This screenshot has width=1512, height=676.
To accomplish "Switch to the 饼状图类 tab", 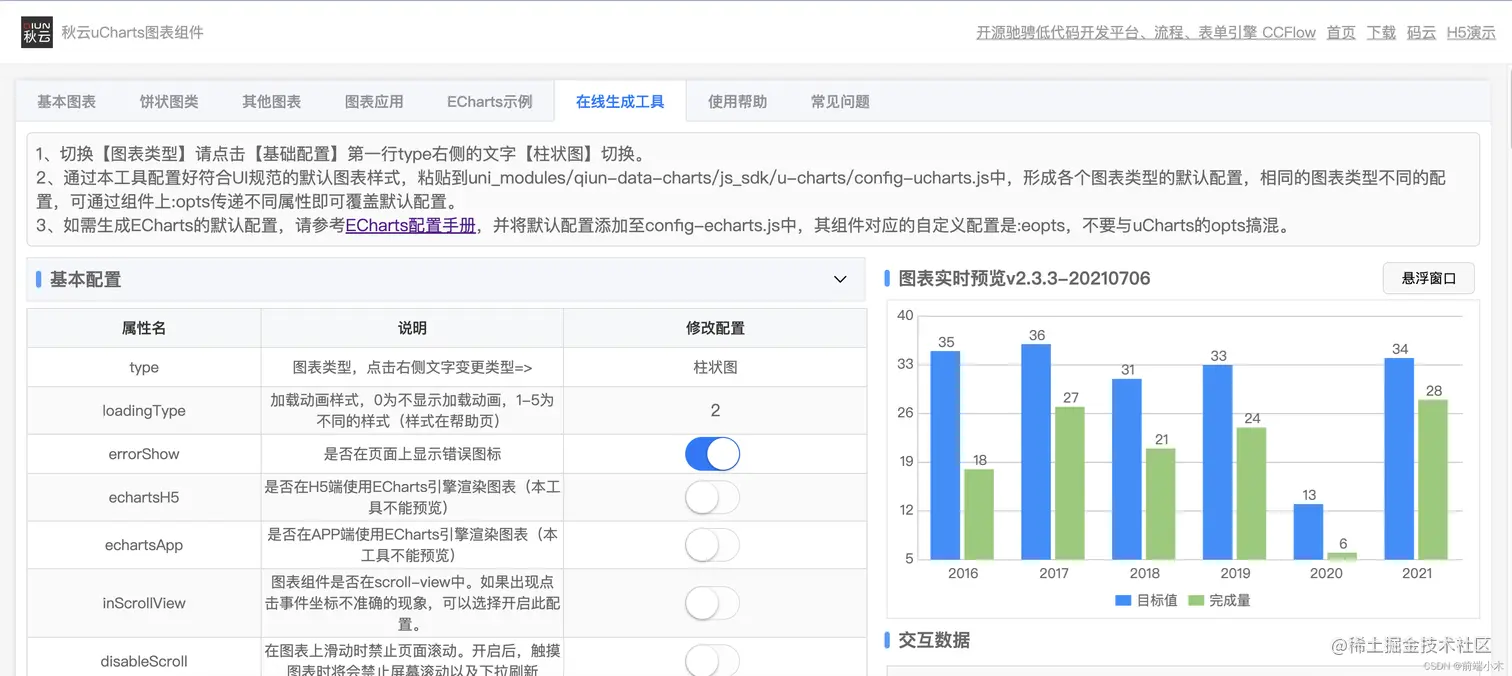I will coord(169,102).
